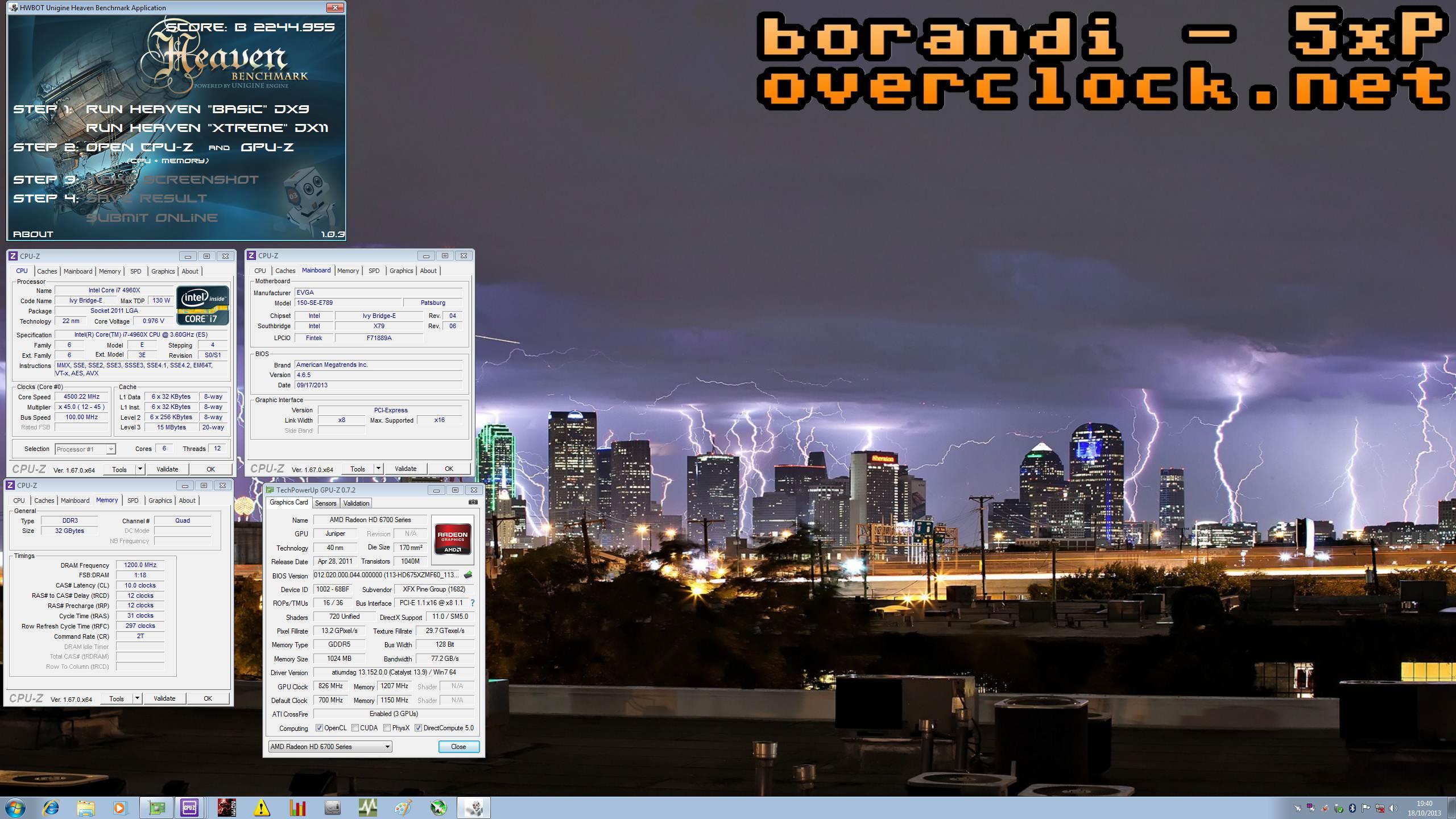Click Validate in the CPU-Z CPU window

167,469
